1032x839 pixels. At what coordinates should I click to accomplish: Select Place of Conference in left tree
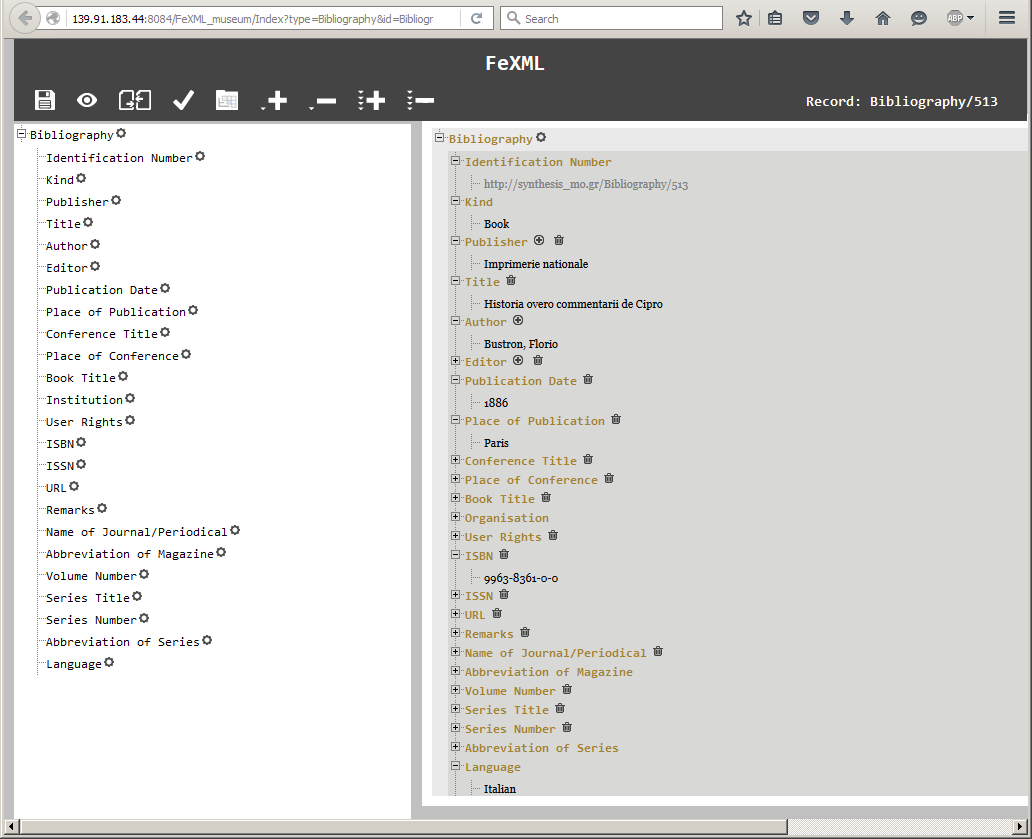[x=113, y=356]
